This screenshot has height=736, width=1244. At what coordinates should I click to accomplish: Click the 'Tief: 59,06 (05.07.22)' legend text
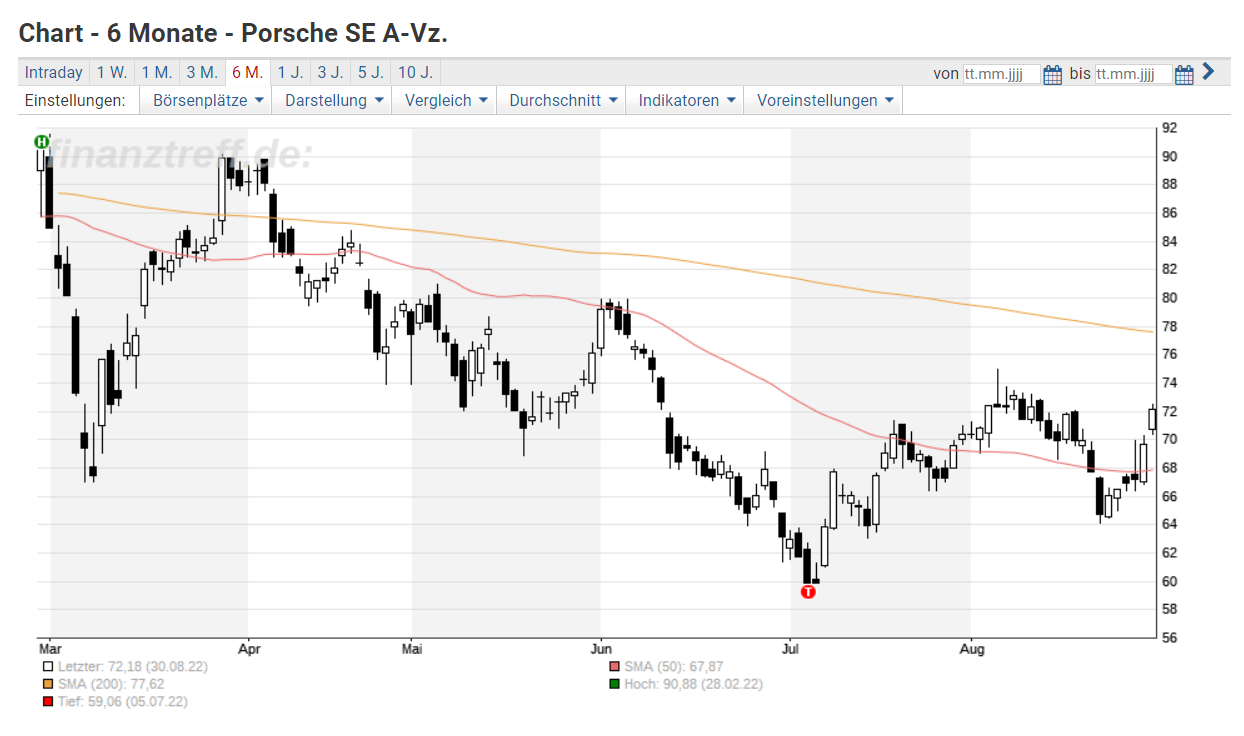click(x=122, y=702)
